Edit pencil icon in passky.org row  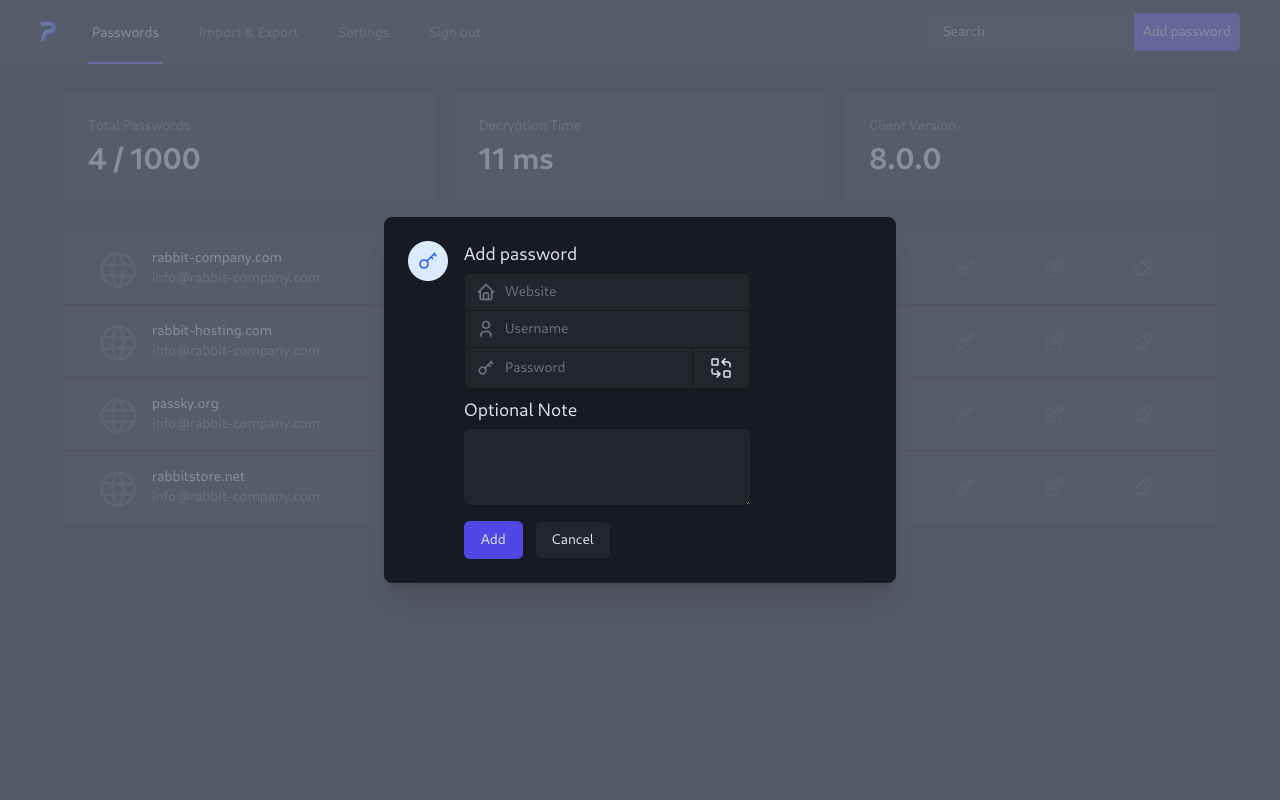click(x=1055, y=414)
